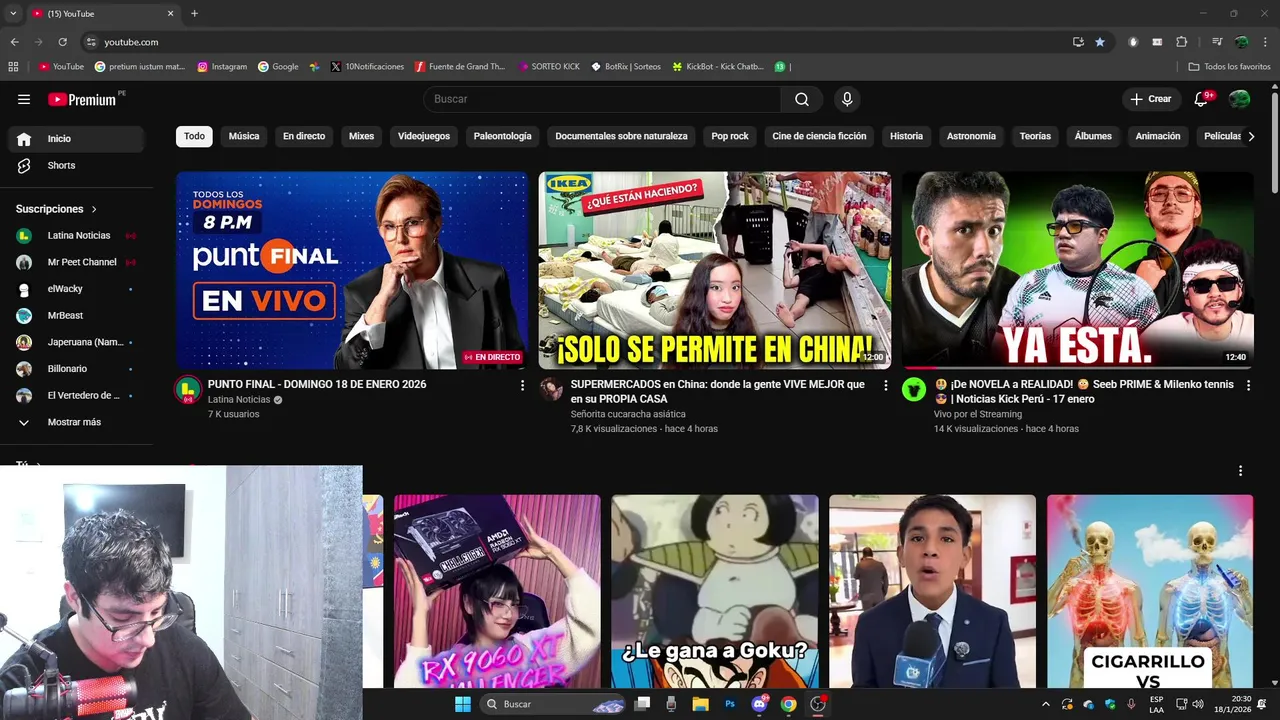
Task: Click the YouTube Premium logo
Action: 84,99
